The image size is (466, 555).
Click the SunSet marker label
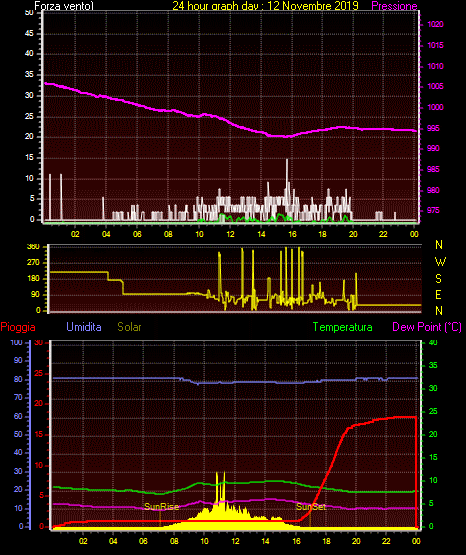(311, 507)
